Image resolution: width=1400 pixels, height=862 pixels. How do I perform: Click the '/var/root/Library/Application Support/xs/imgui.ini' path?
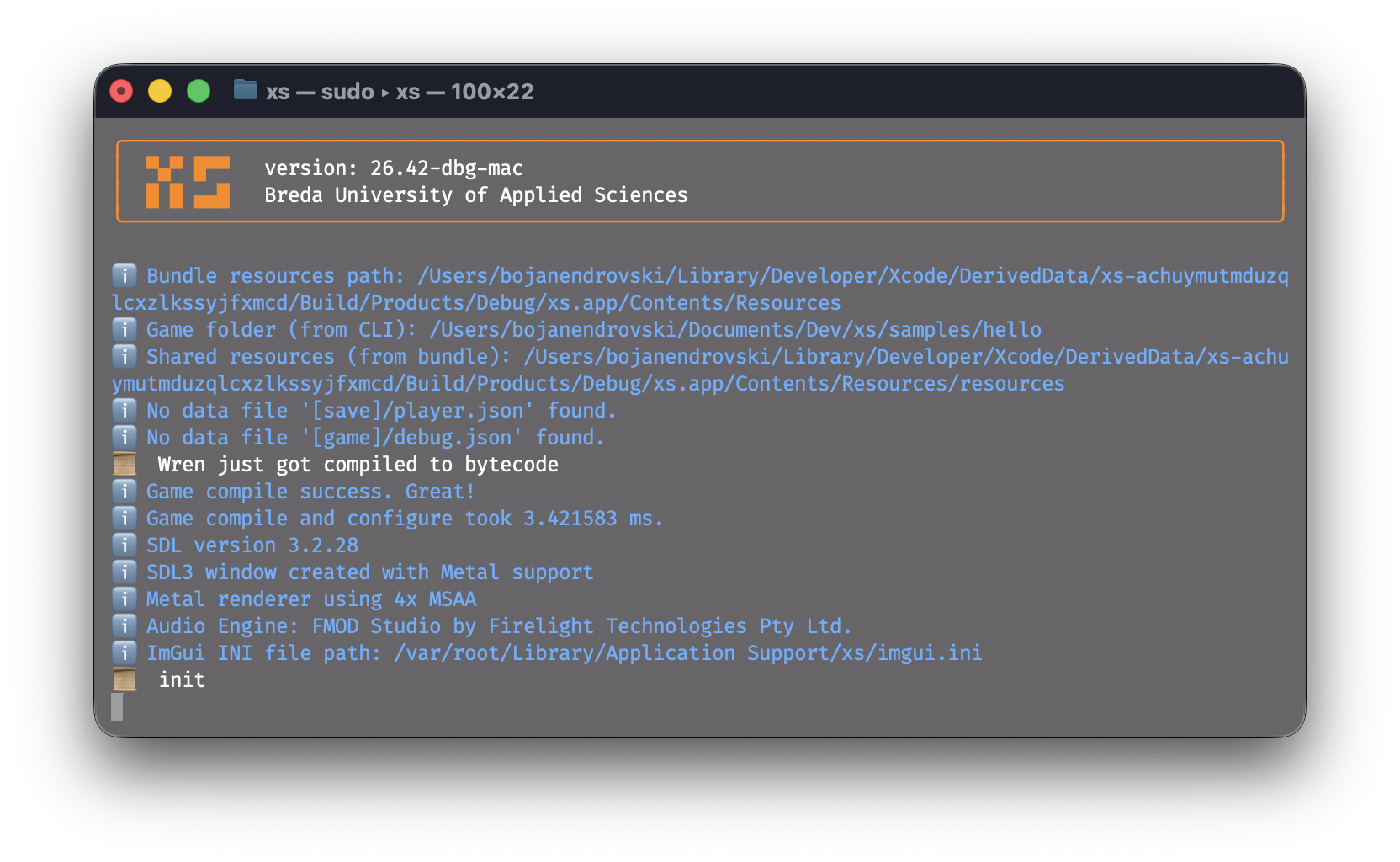pyautogui.click(x=688, y=652)
